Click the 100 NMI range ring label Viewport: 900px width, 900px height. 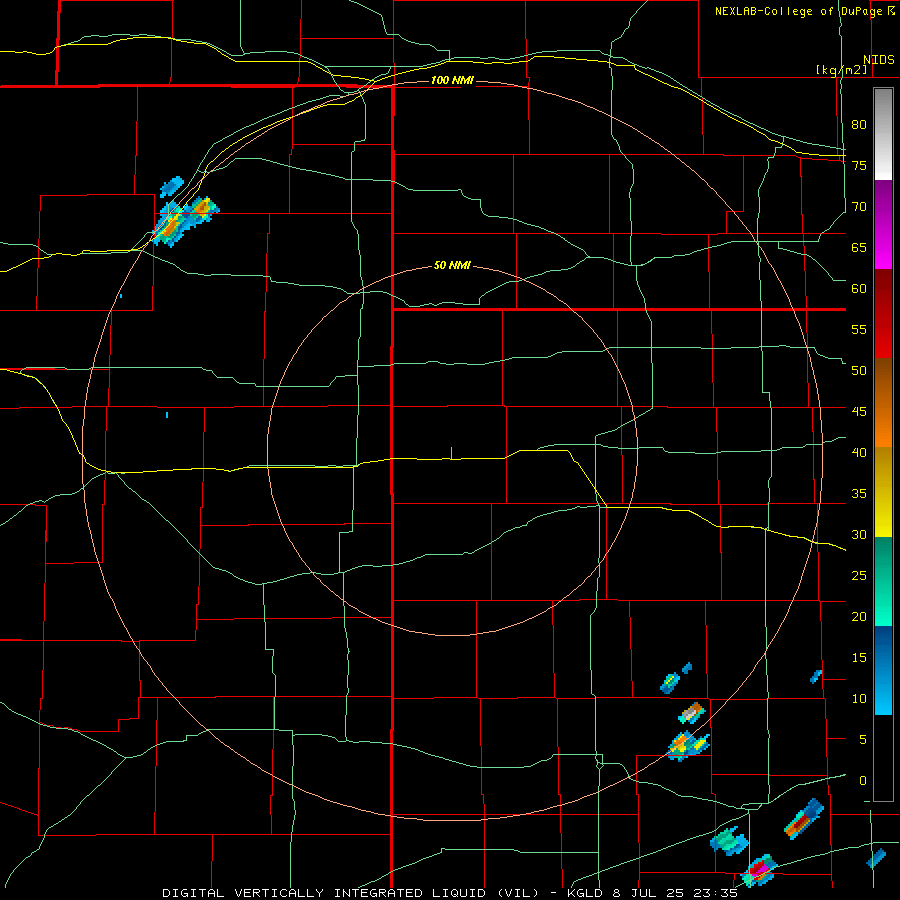[x=452, y=80]
